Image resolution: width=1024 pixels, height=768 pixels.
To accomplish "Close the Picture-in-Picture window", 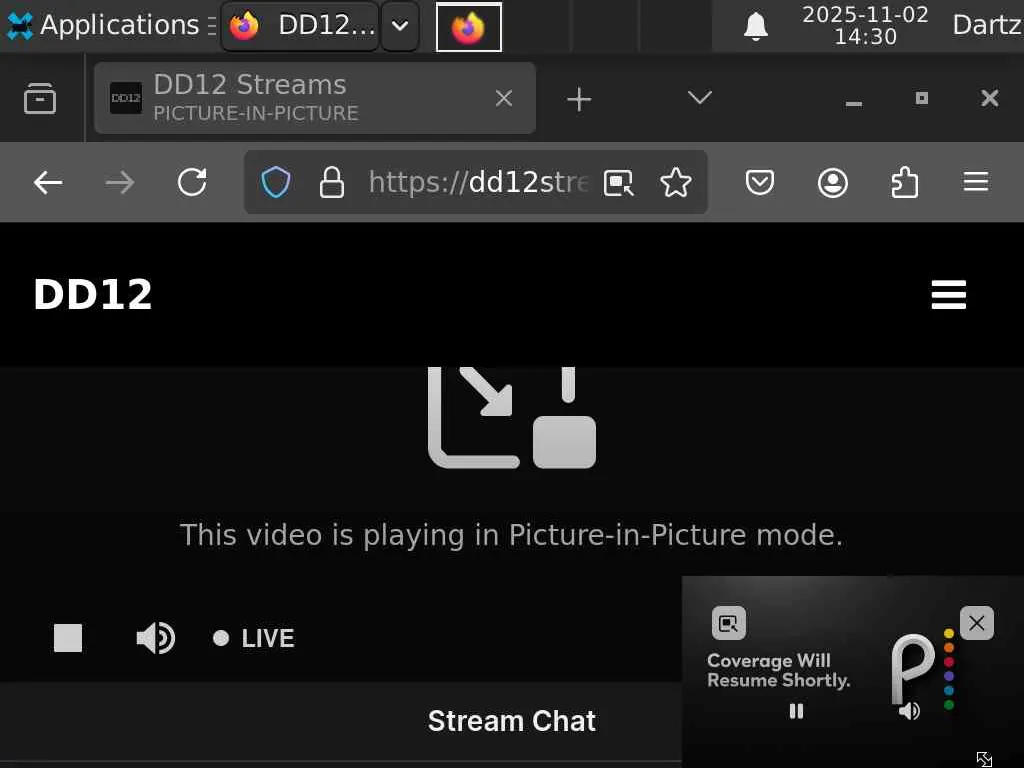I will tap(976, 623).
